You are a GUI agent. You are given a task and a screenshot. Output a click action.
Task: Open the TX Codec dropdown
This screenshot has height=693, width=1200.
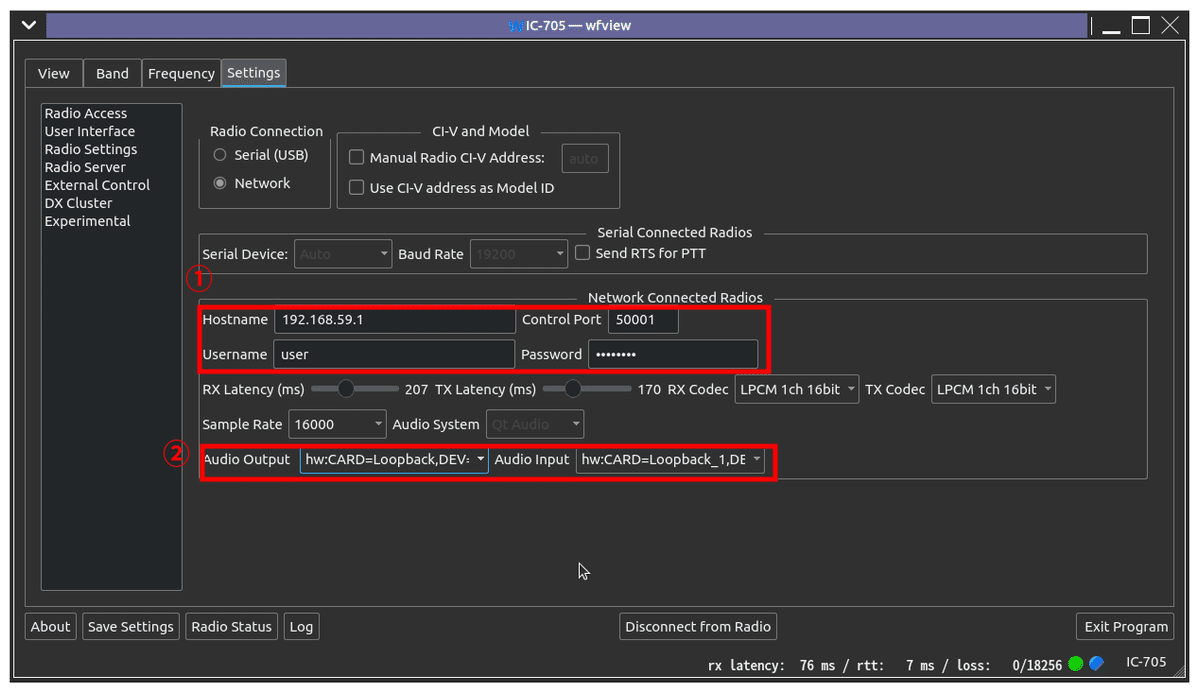click(993, 389)
